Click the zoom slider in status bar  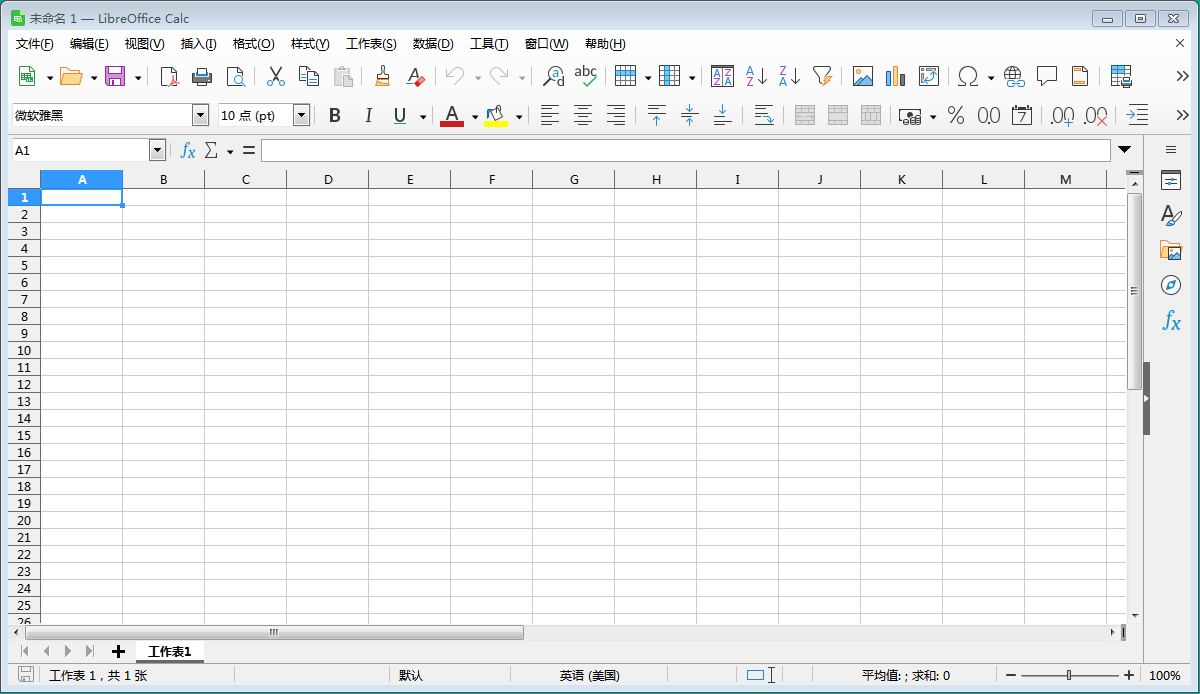(x=1068, y=676)
